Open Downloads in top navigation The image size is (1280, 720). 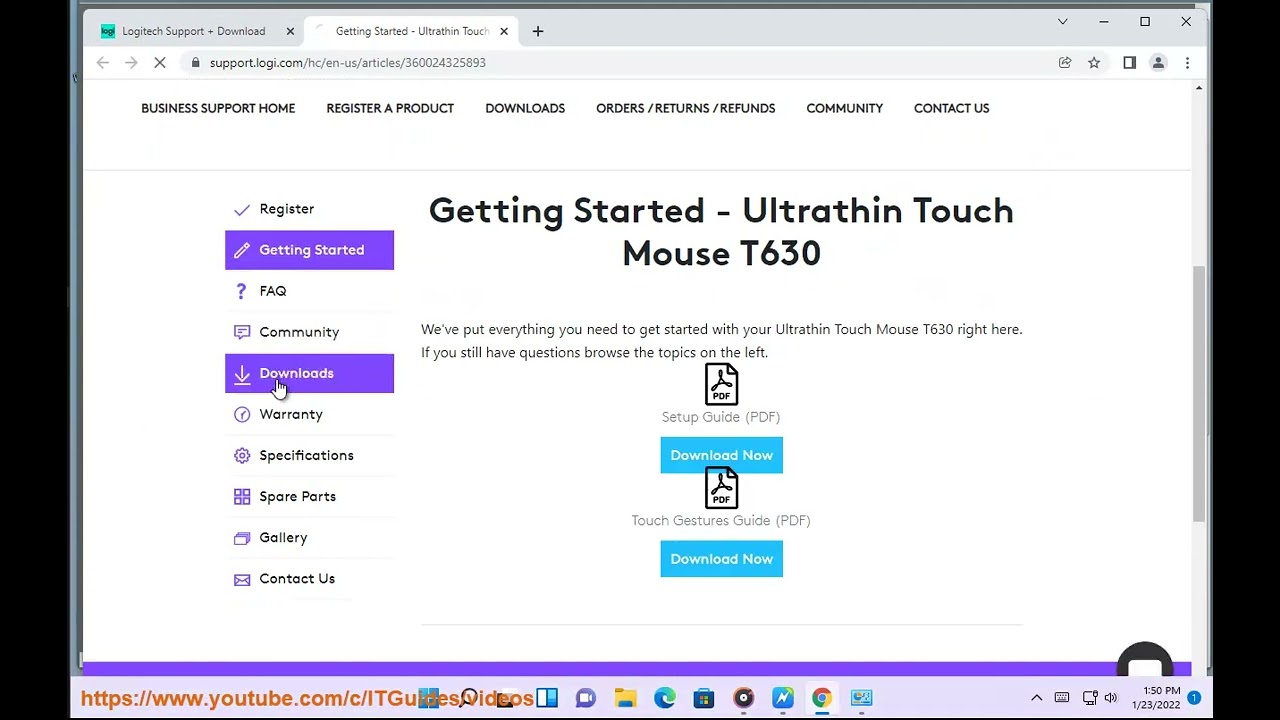point(525,108)
